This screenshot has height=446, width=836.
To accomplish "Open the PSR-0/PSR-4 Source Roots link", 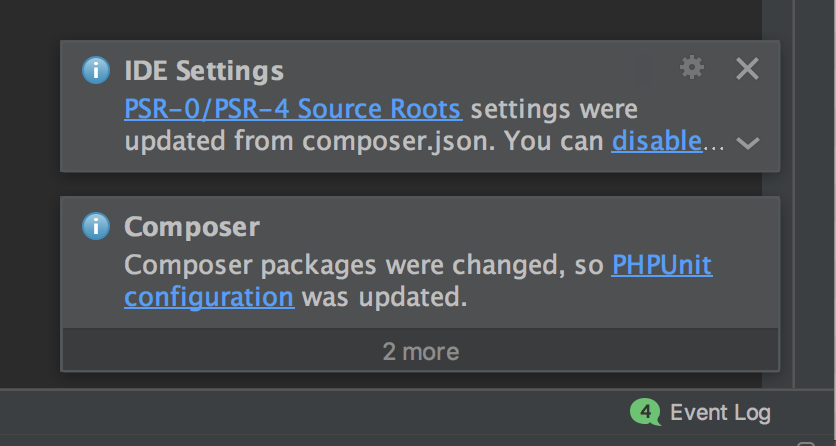I will [x=292, y=108].
